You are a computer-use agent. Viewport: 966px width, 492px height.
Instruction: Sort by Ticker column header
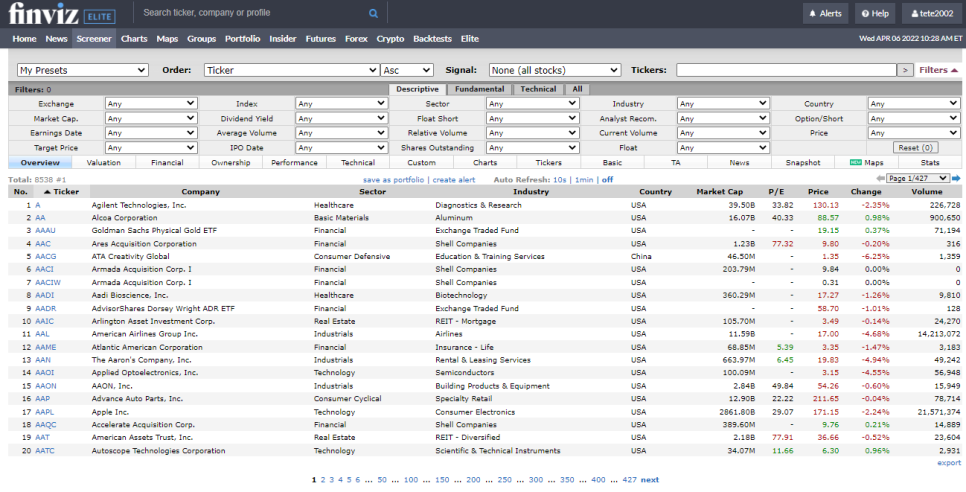coord(61,192)
